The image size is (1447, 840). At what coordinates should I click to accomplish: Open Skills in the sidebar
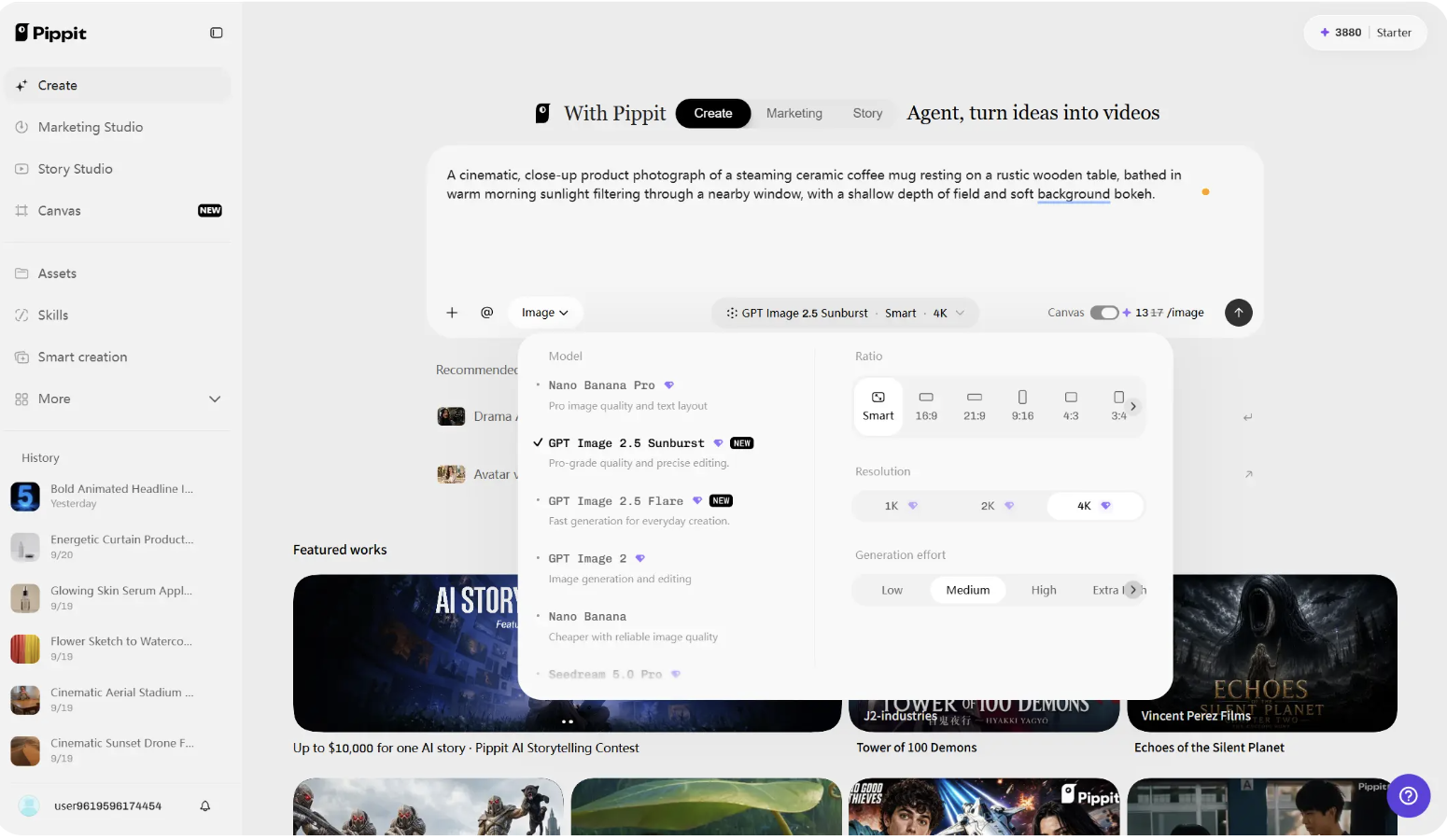coord(117,315)
